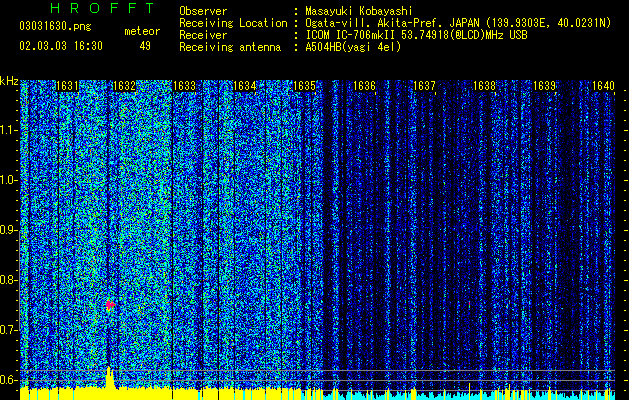Click the 1.1 frequency axis label
629x400 pixels.
[x=8, y=130]
